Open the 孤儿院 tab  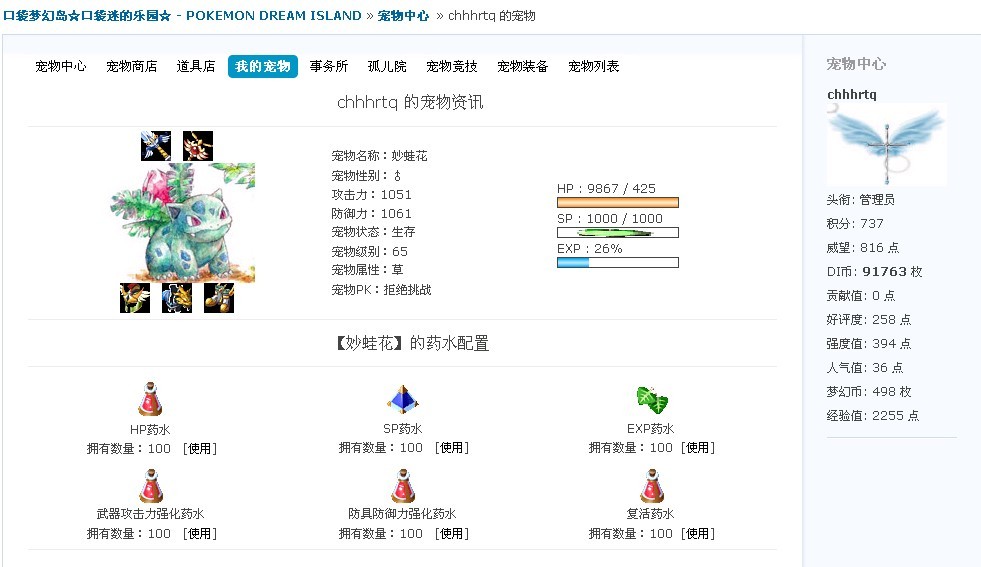click(x=387, y=66)
